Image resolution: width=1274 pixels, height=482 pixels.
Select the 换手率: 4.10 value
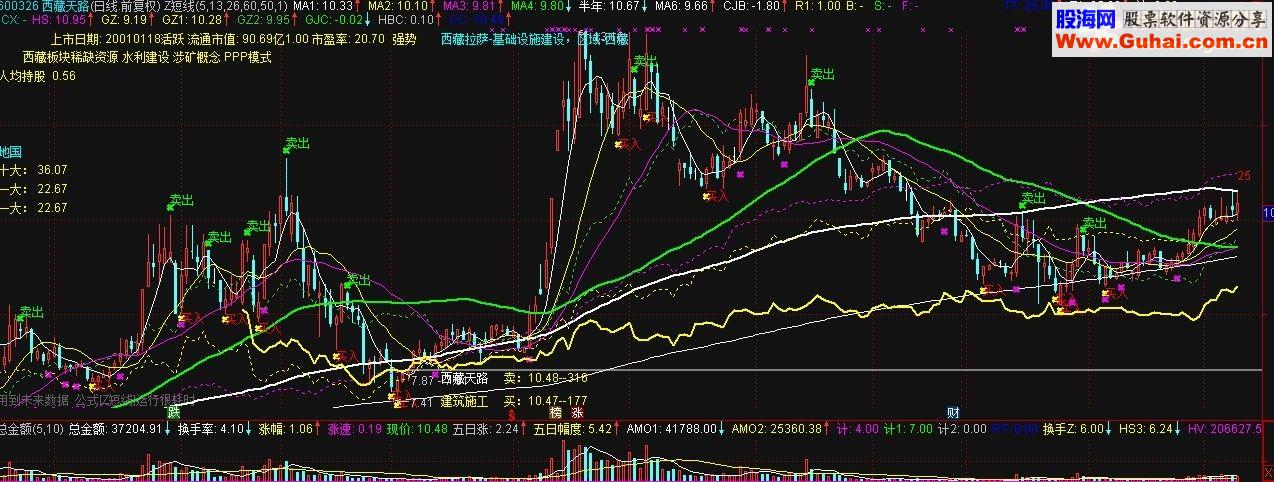coord(212,428)
